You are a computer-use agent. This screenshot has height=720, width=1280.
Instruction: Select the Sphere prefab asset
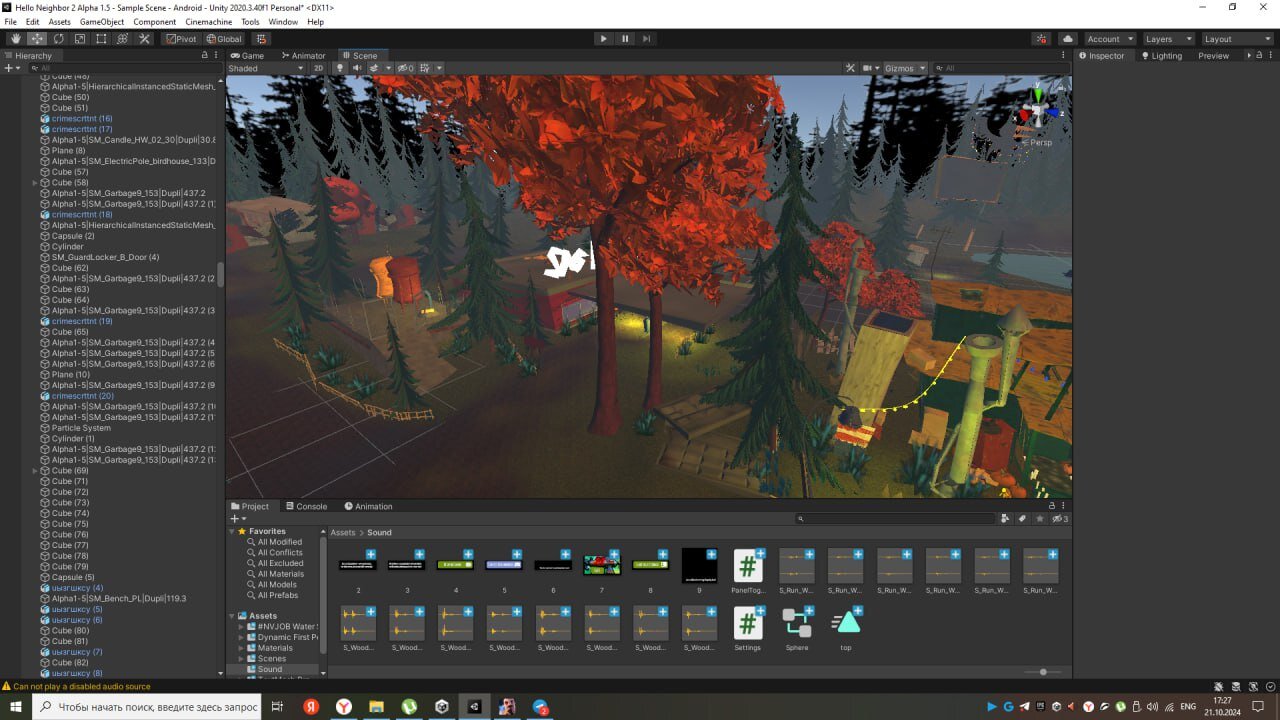coord(797,629)
